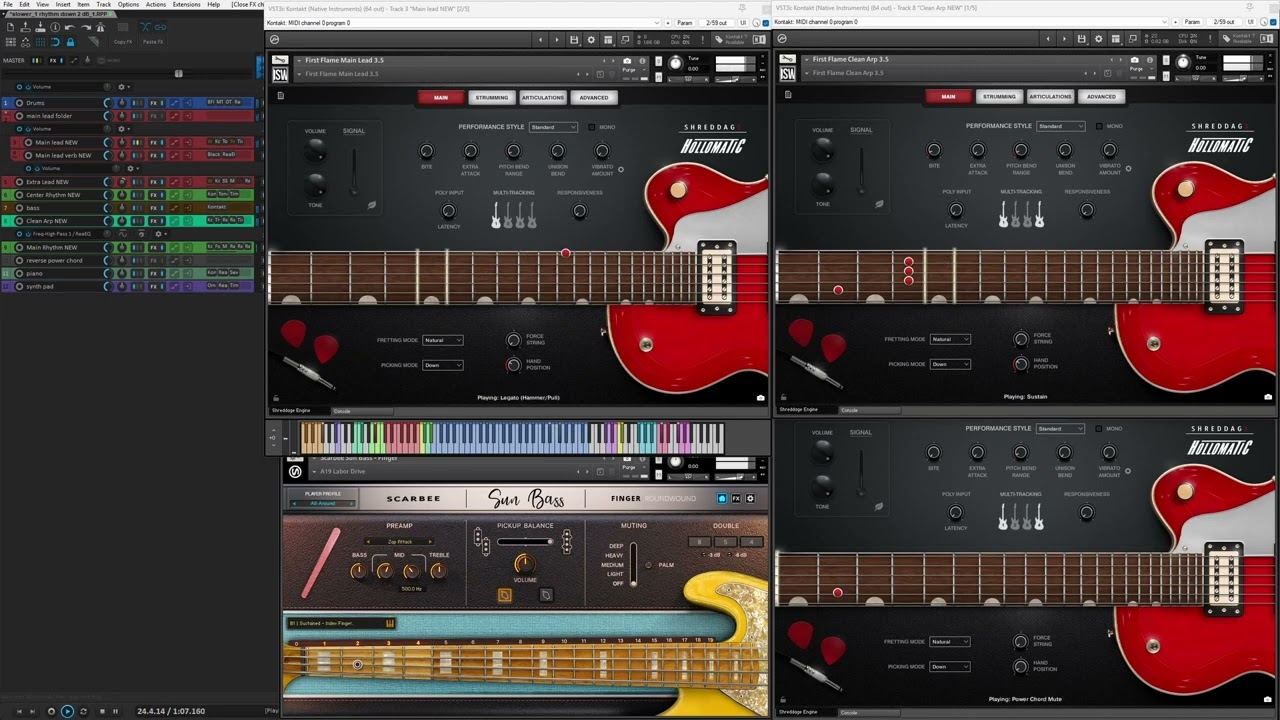1280x720 pixels.
Task: Open the Main Lead Kontakt preset dropdown
Action: [463, 22]
